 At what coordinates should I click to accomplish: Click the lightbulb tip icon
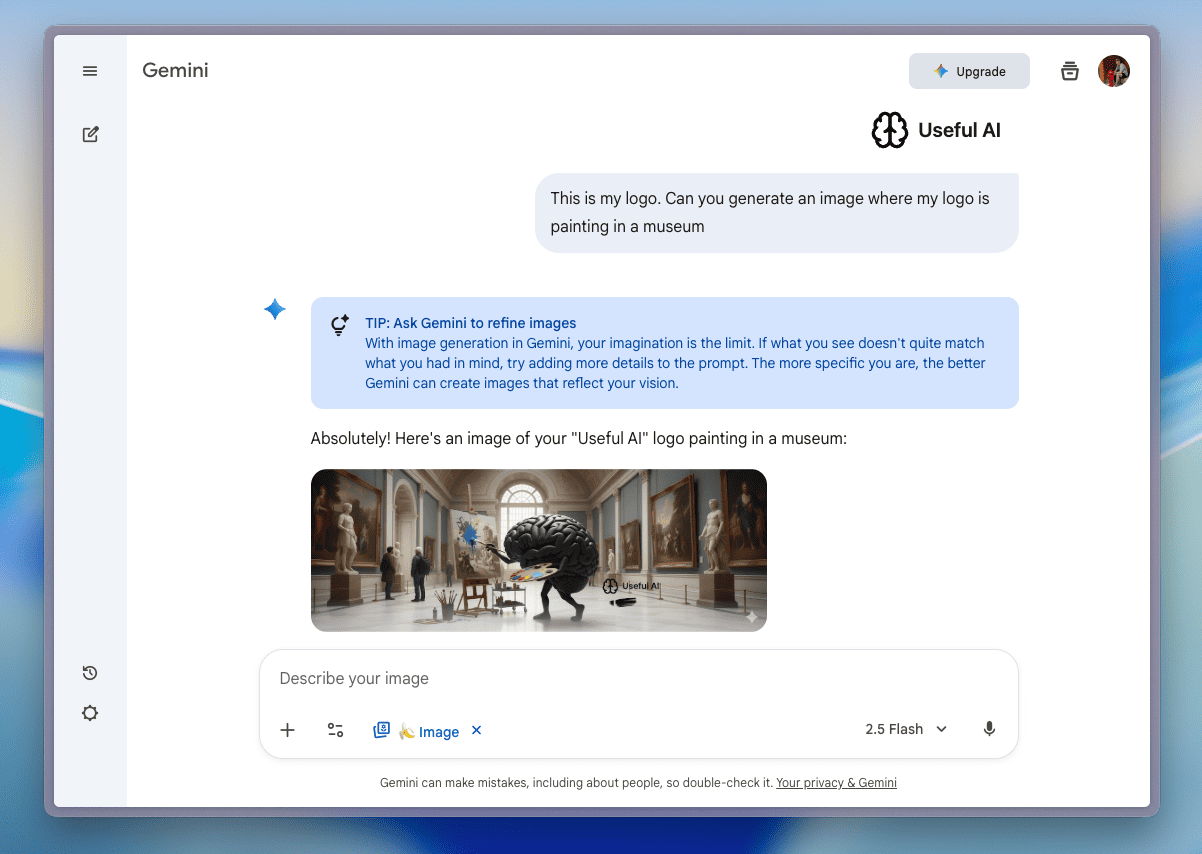pyautogui.click(x=340, y=325)
